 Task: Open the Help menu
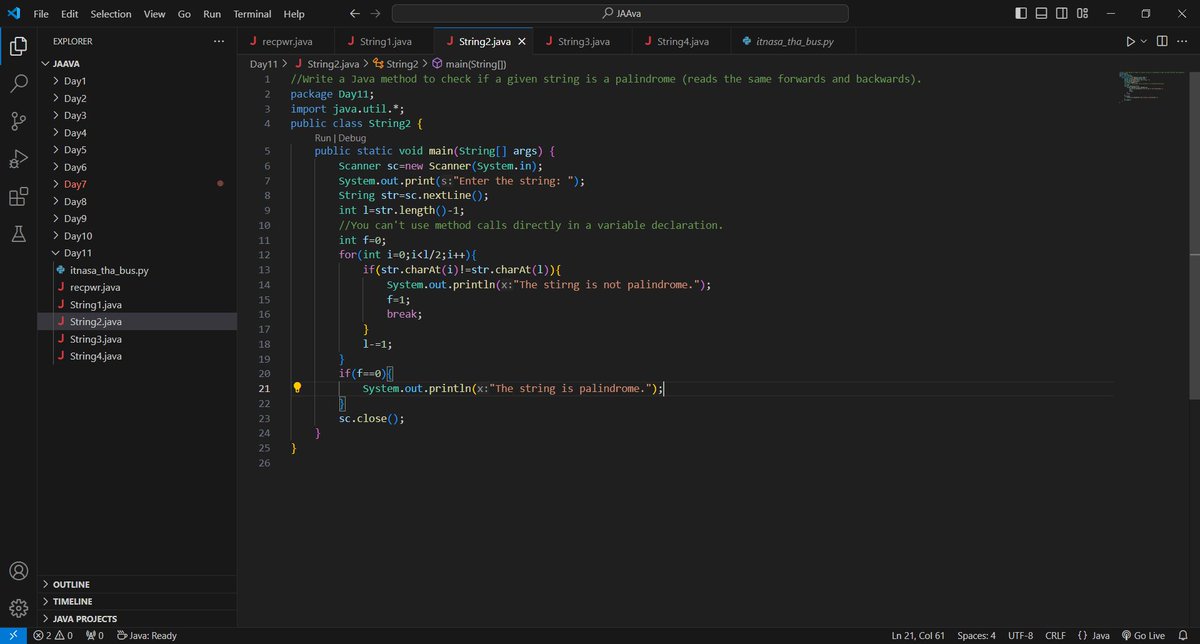pos(294,14)
